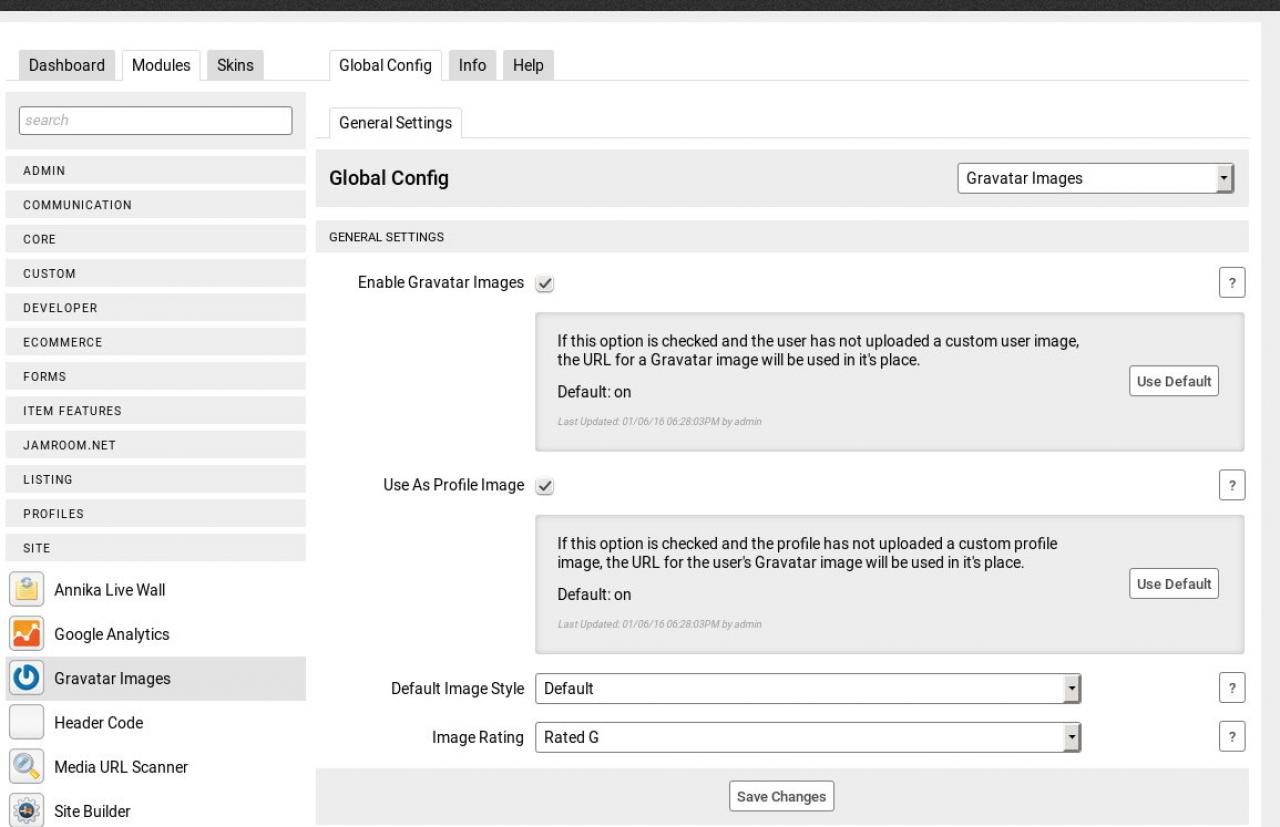Click the Google Analytics chart icon
This screenshot has width=1280, height=827.
pyautogui.click(x=24, y=634)
